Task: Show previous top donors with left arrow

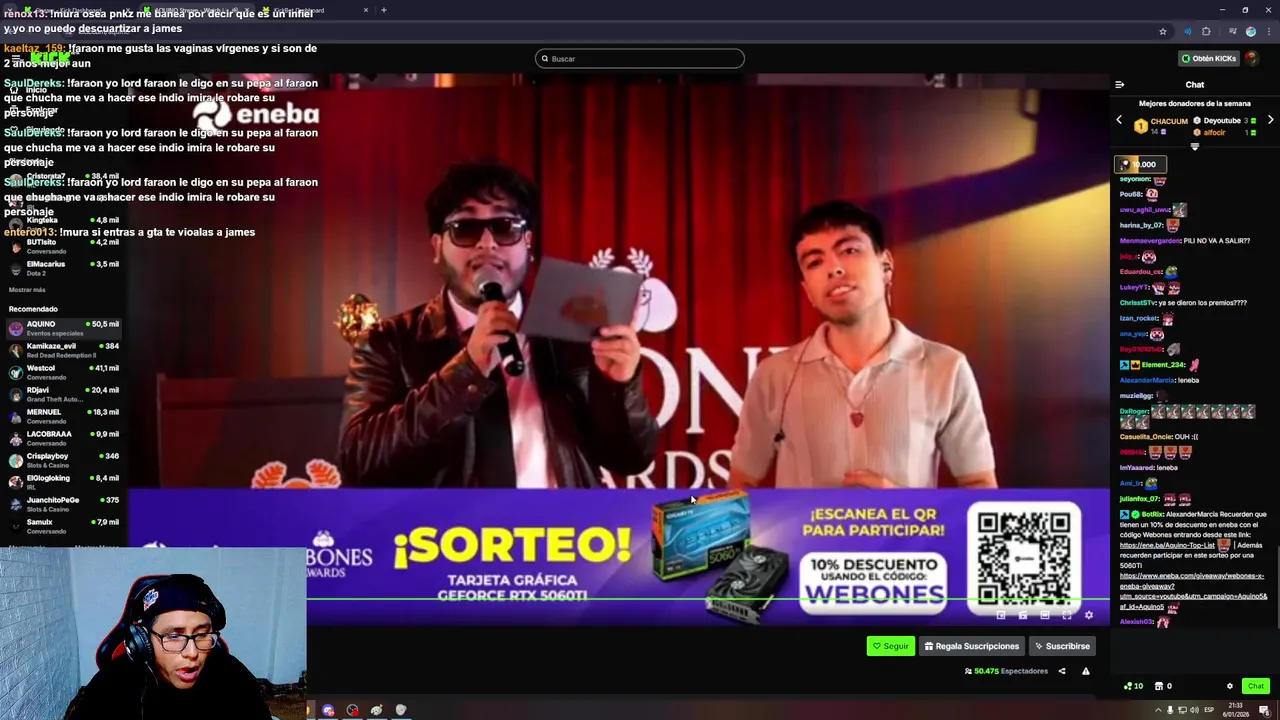Action: tap(1119, 120)
